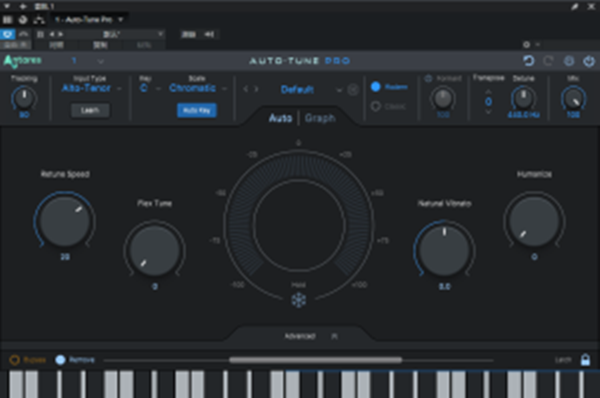Click the pin icon in host title bar
This screenshot has width=600, height=398.
(x=23, y=6)
